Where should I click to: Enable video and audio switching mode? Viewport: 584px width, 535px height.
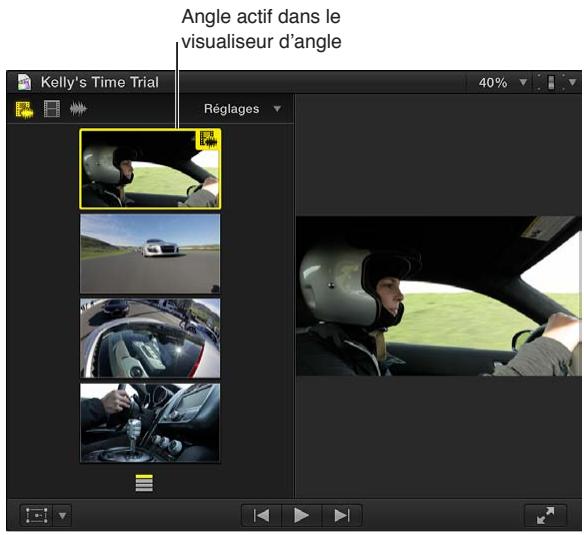tap(24, 110)
